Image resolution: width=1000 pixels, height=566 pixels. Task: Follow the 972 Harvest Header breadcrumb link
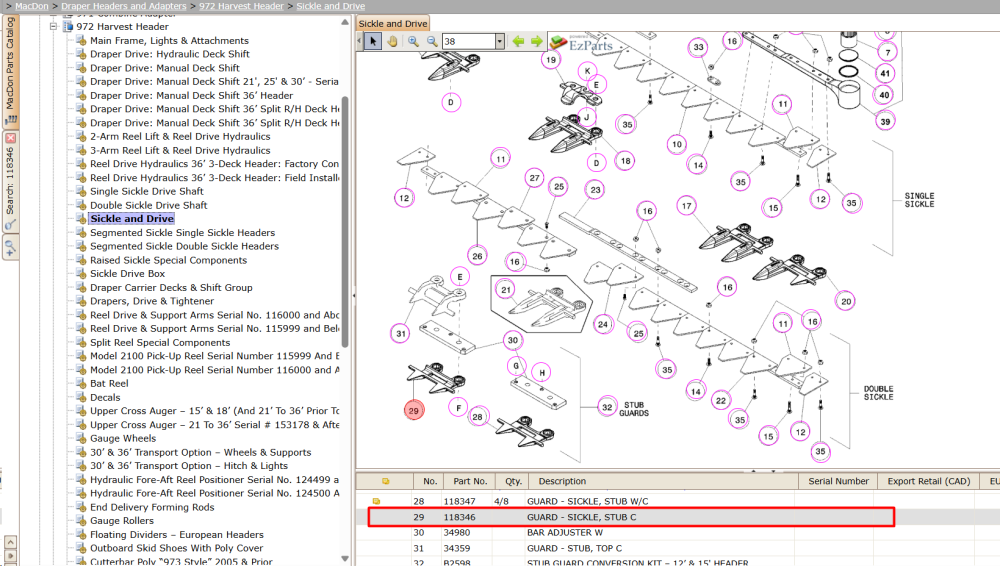(x=241, y=6)
